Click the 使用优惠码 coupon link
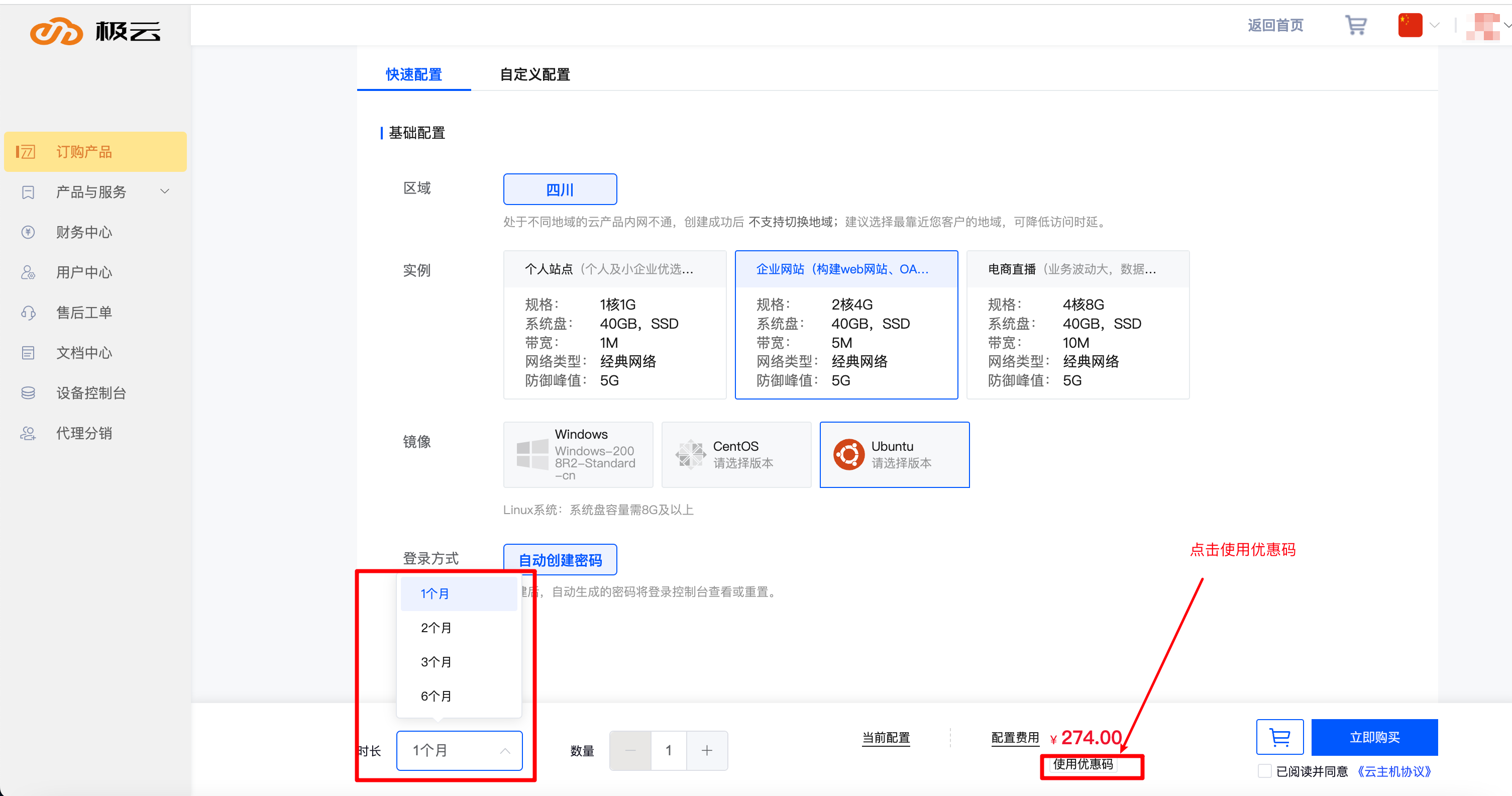This screenshot has height=796, width=1512. [1083, 764]
